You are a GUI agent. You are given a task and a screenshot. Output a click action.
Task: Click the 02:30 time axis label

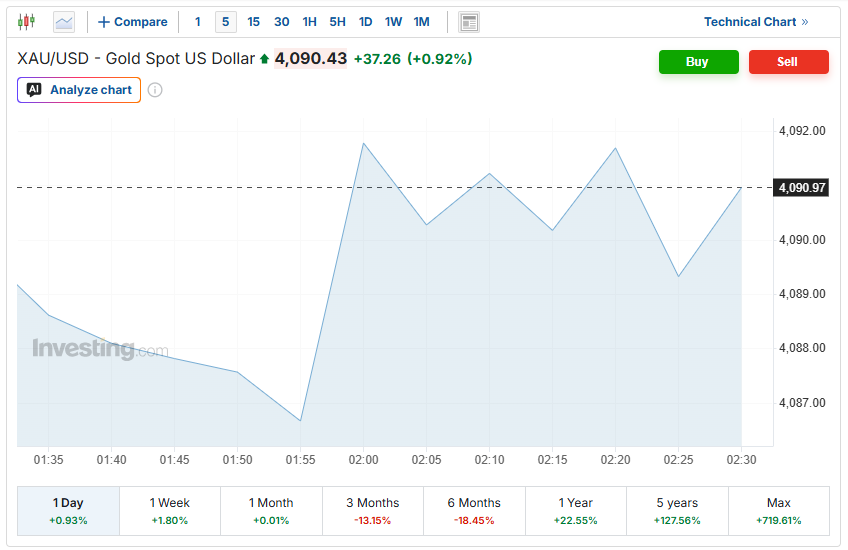tap(741, 460)
